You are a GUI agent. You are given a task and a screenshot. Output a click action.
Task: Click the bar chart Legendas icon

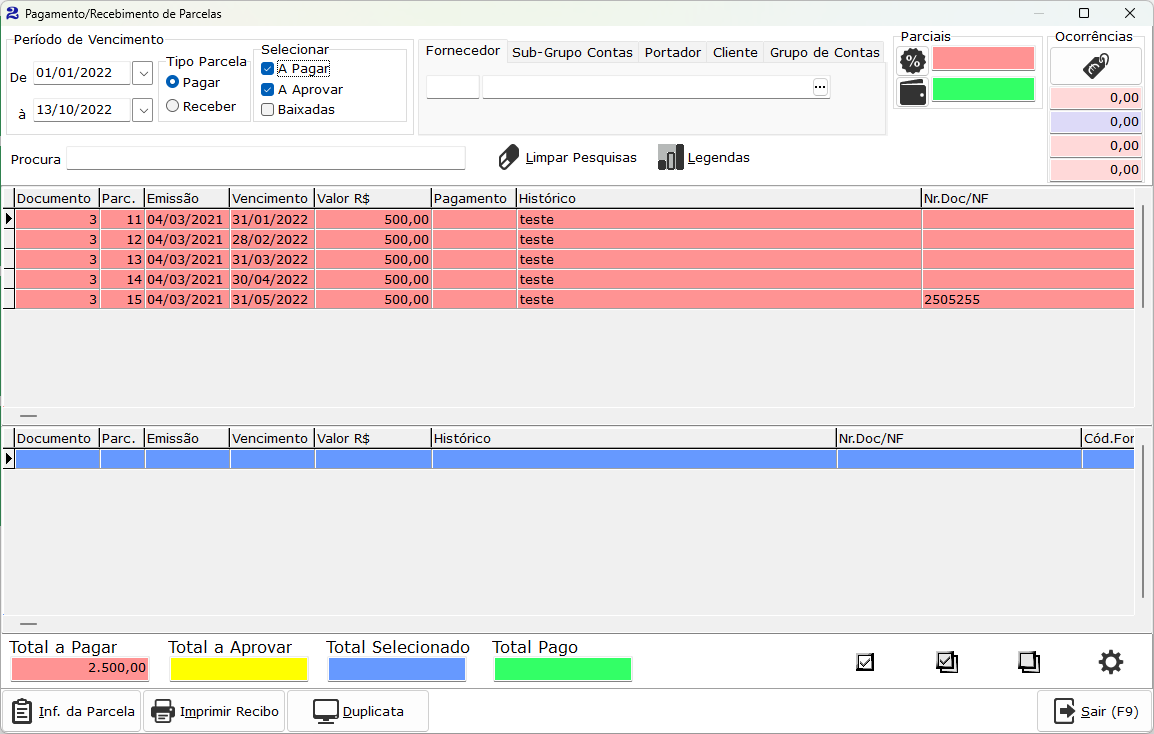point(670,158)
